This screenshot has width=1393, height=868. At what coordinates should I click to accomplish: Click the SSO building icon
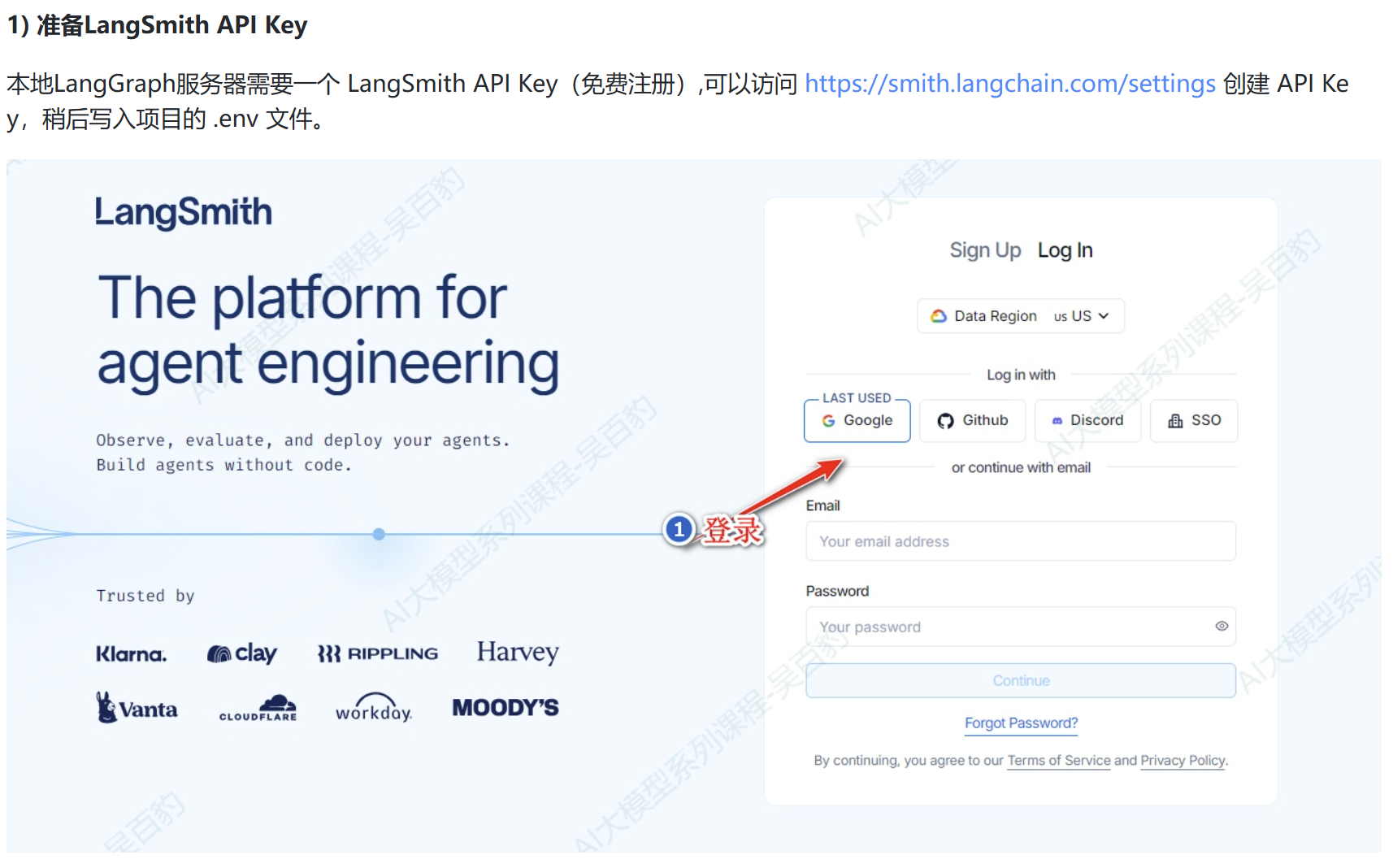tap(1175, 420)
